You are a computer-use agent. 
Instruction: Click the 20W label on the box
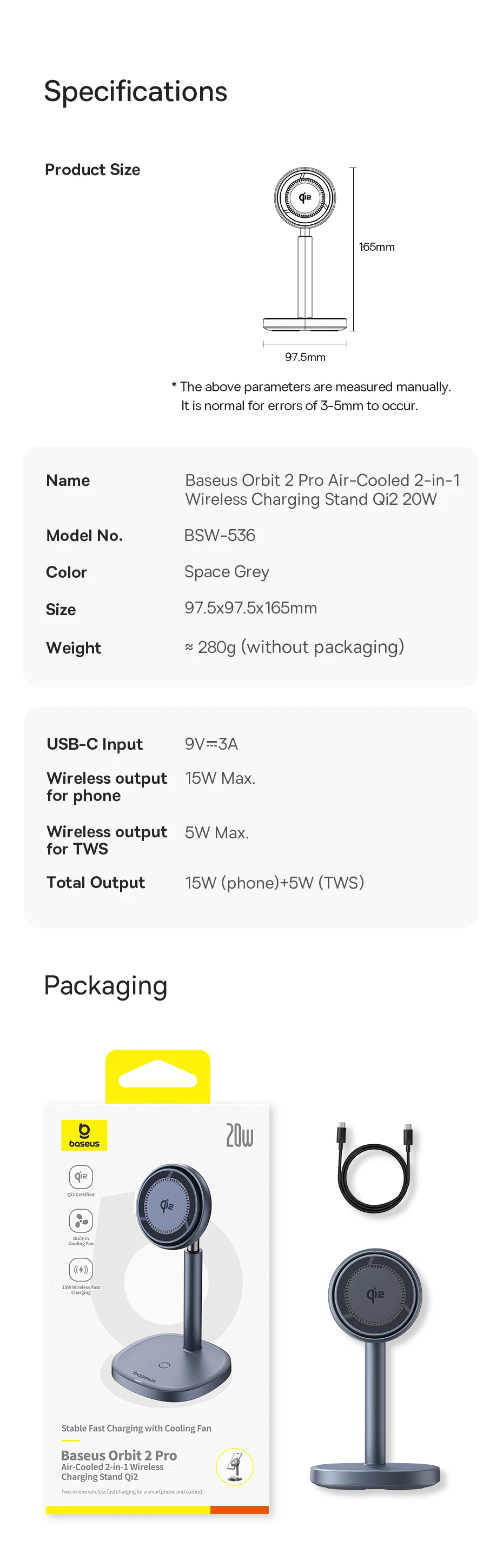[239, 1135]
